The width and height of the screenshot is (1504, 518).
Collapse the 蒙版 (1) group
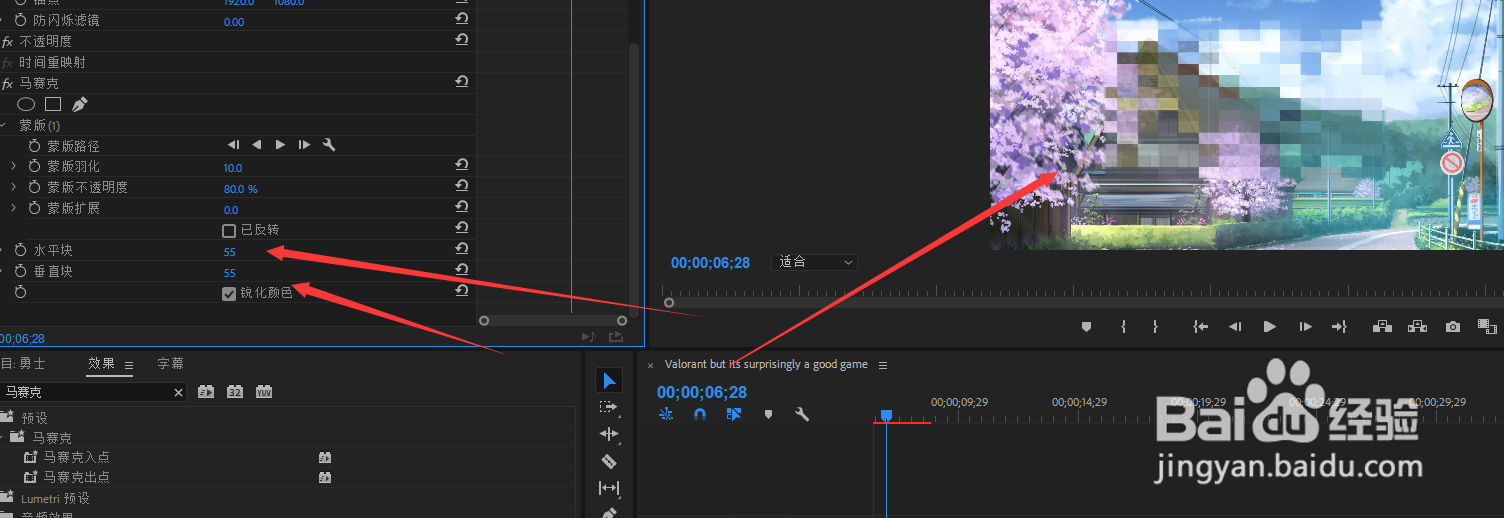coord(3,125)
